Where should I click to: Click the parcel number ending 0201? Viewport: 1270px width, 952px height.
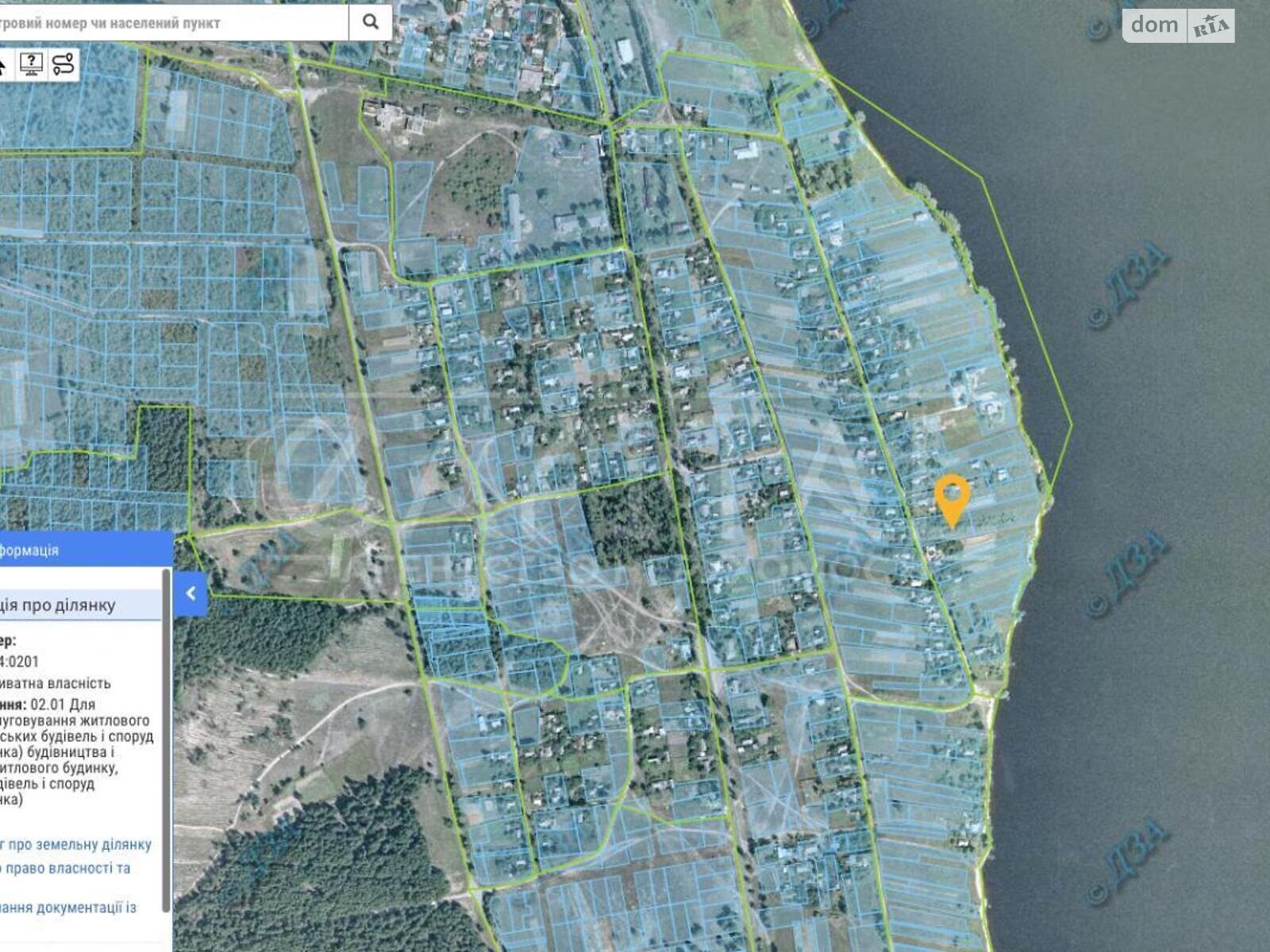pos(20,662)
